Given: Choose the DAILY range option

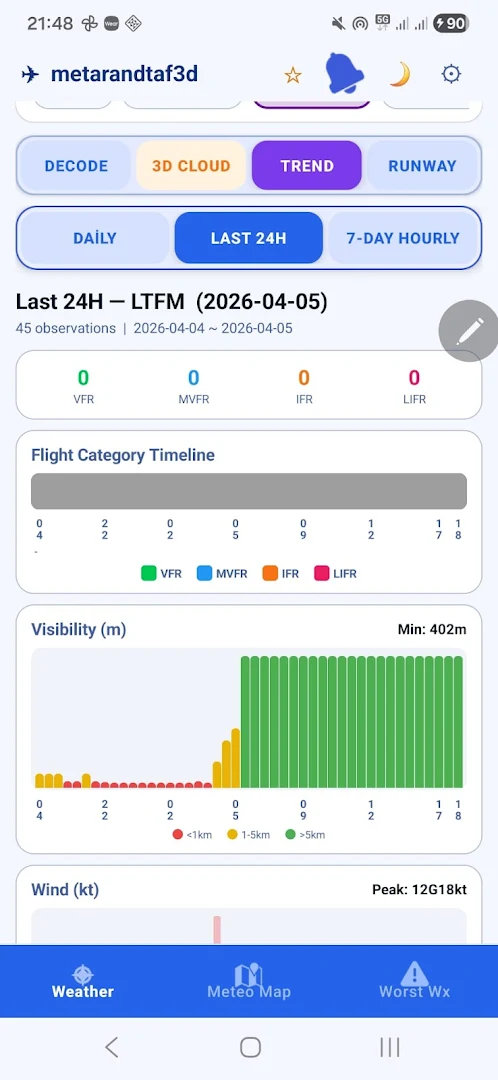Looking at the screenshot, I should coord(94,238).
